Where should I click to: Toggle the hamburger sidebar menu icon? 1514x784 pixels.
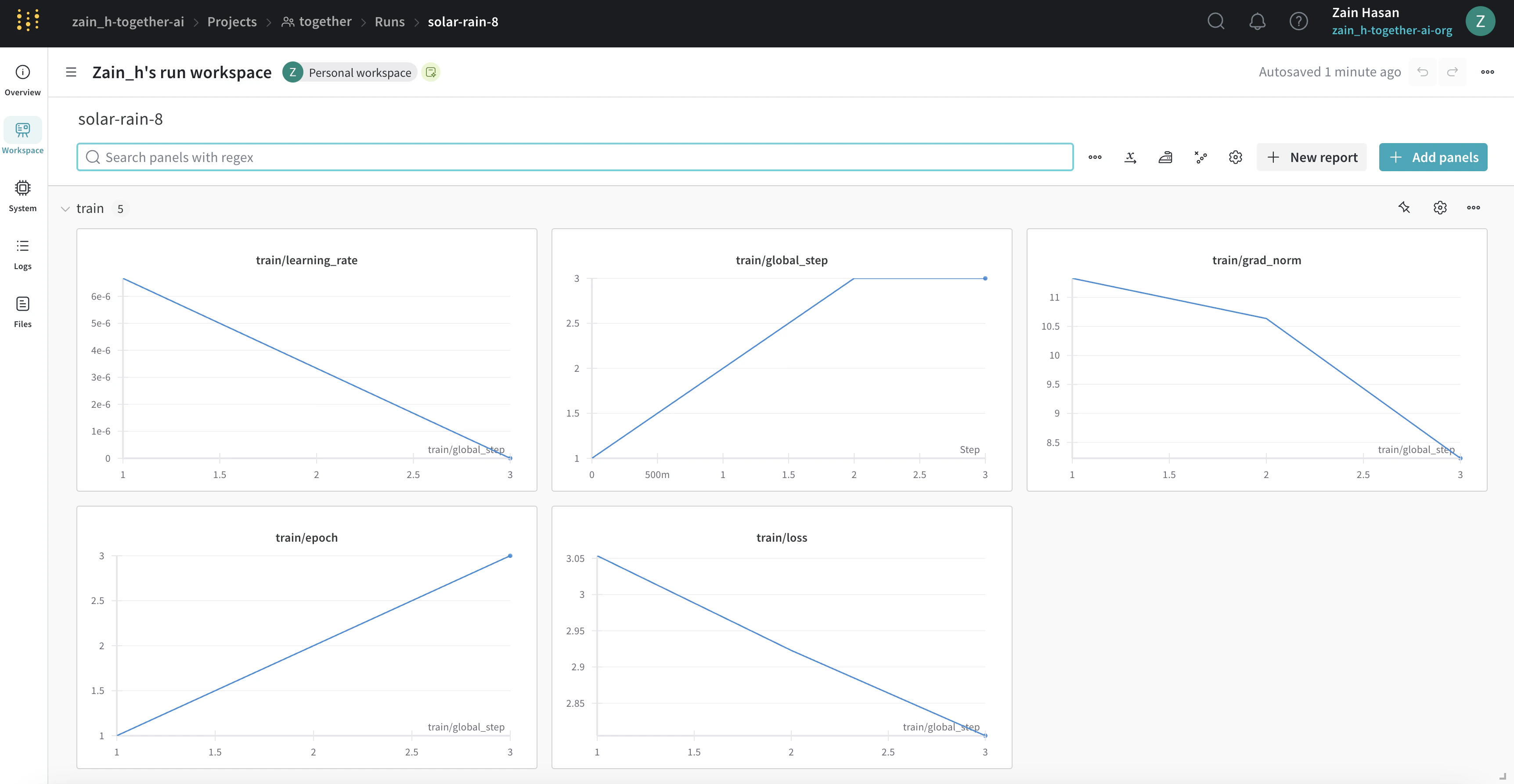point(71,72)
